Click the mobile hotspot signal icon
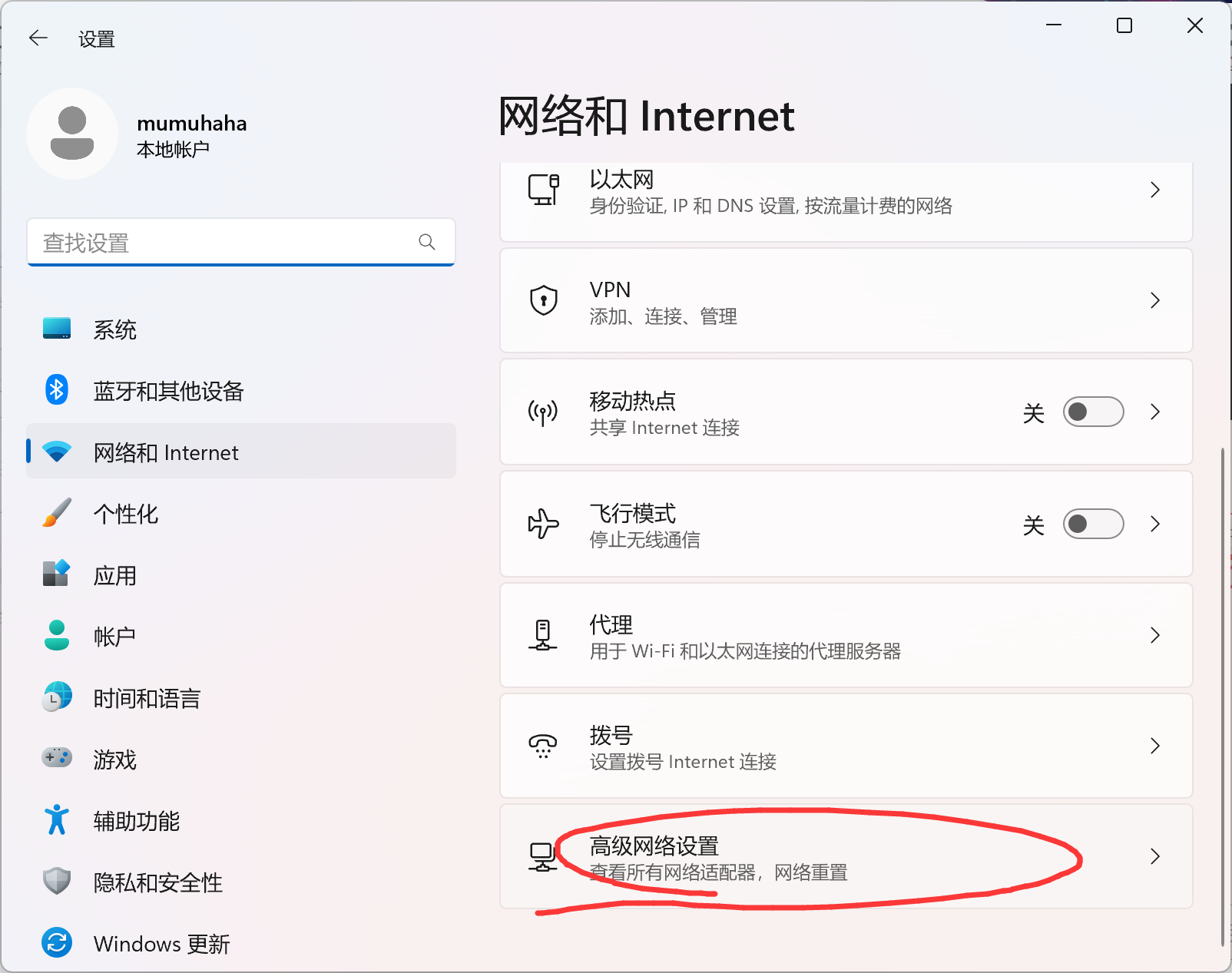The width and height of the screenshot is (1232, 973). click(544, 412)
